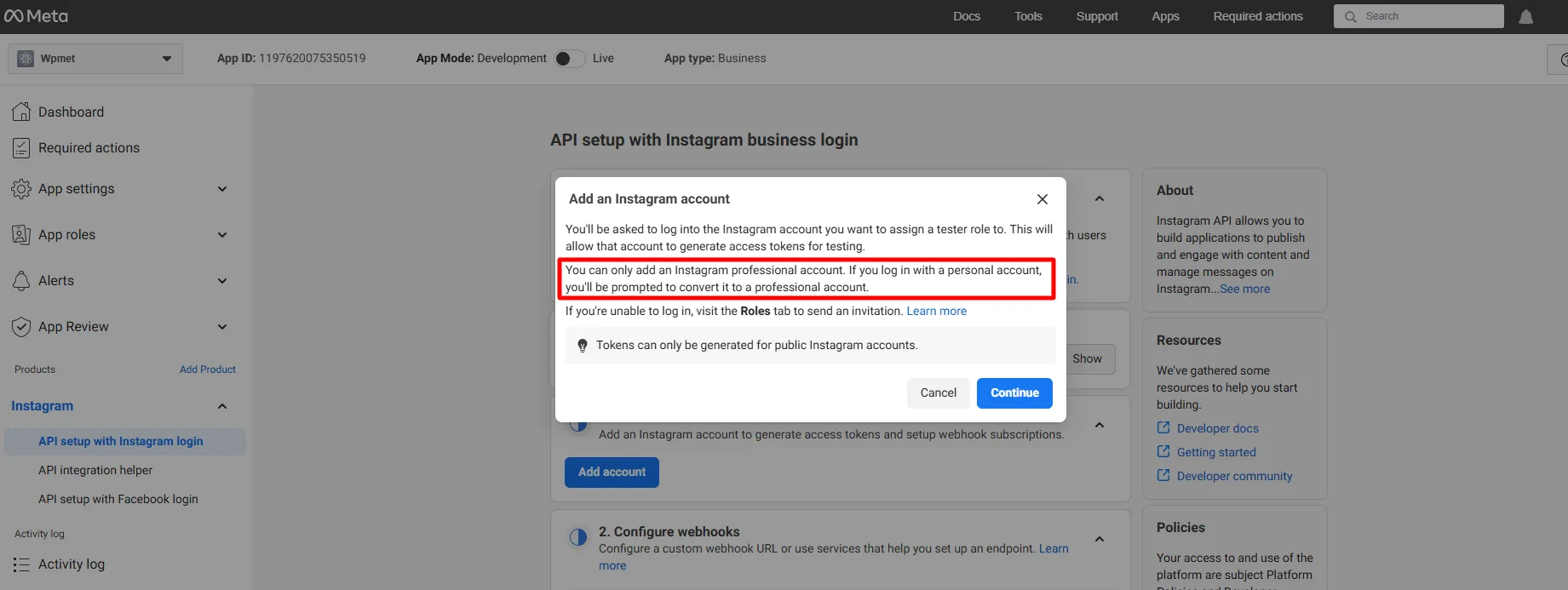1568x590 pixels.
Task: Open the Apps menu in header
Action: tap(1165, 16)
